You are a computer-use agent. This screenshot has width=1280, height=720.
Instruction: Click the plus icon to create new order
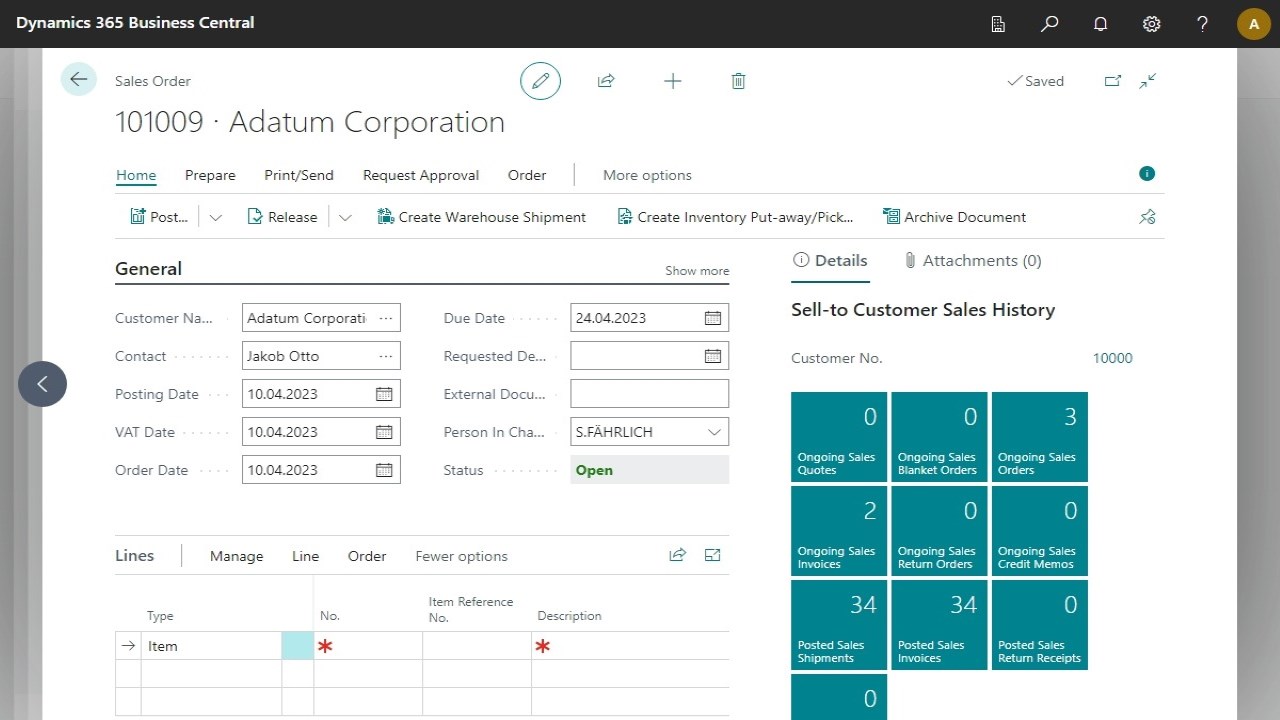(673, 81)
